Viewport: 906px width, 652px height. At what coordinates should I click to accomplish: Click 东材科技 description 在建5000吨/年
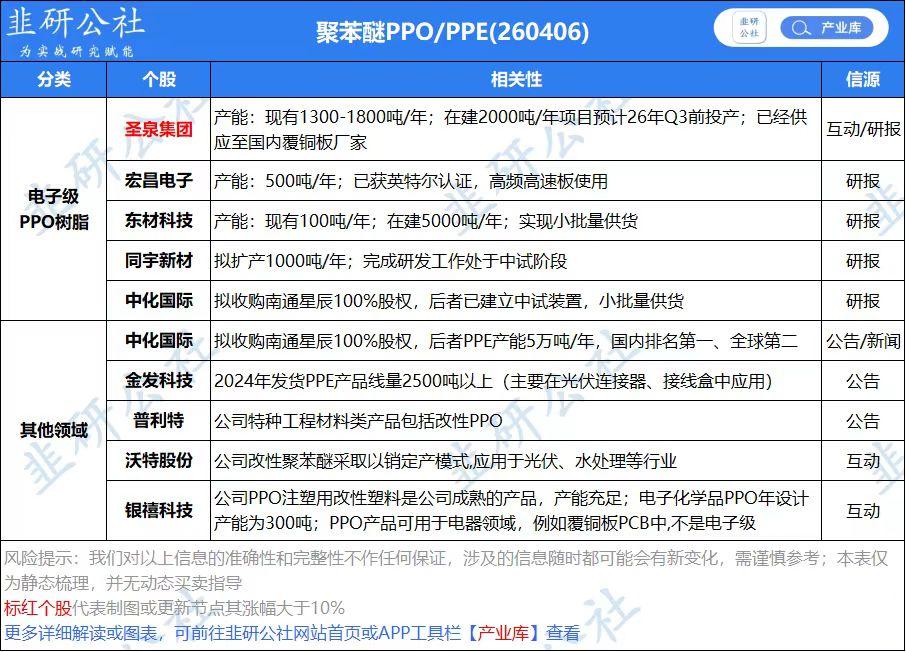pos(425,221)
